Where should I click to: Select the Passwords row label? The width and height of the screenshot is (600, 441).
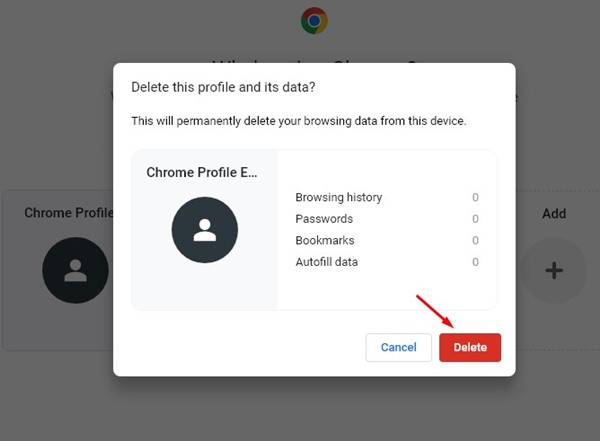(324, 219)
